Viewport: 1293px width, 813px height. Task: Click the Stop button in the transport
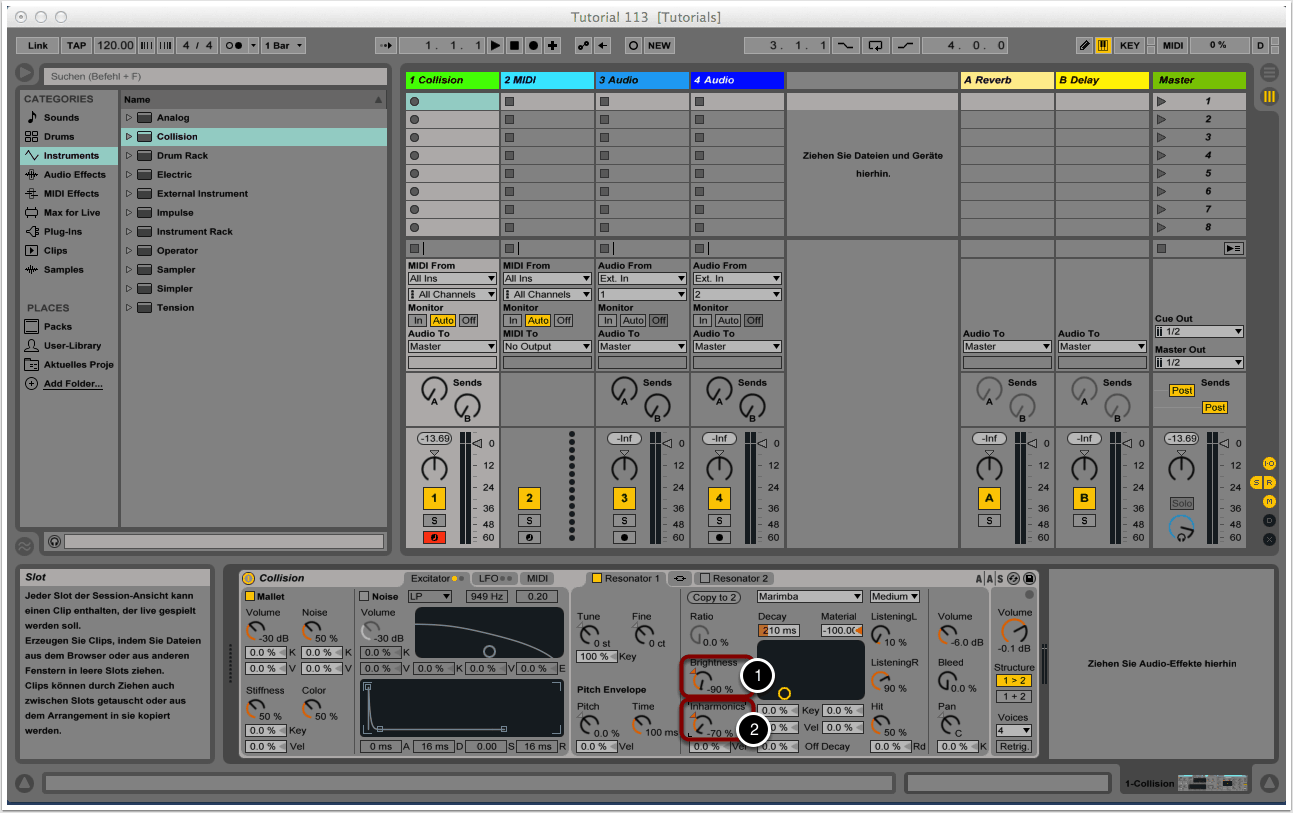514,45
